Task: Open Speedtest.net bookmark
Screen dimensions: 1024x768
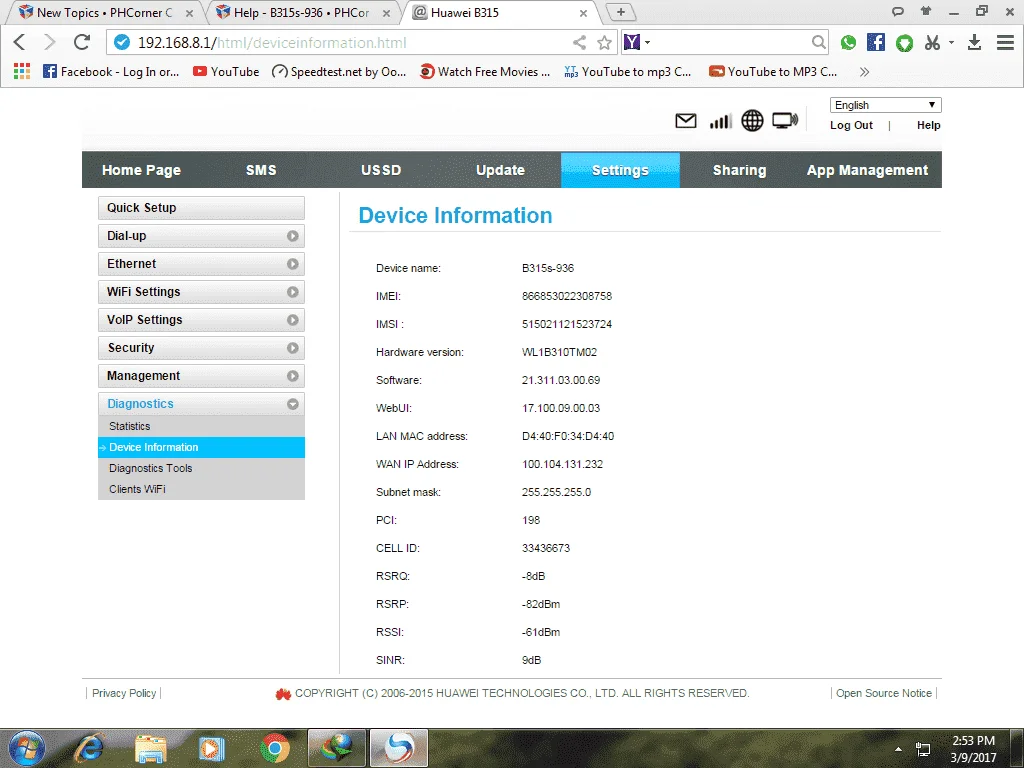Action: point(339,72)
